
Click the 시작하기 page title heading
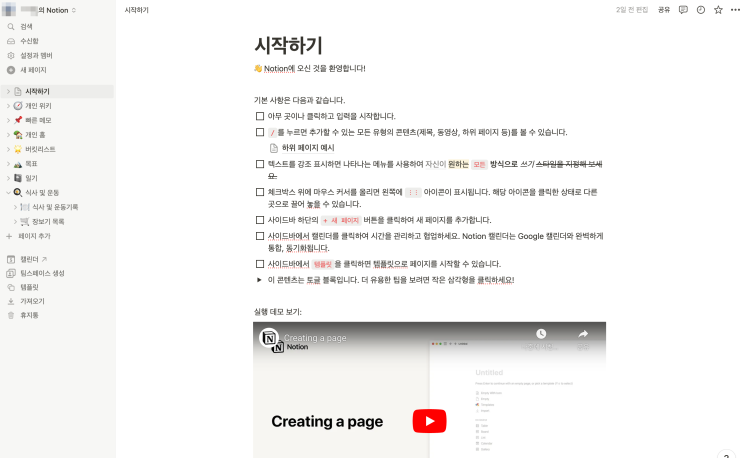pos(288,45)
